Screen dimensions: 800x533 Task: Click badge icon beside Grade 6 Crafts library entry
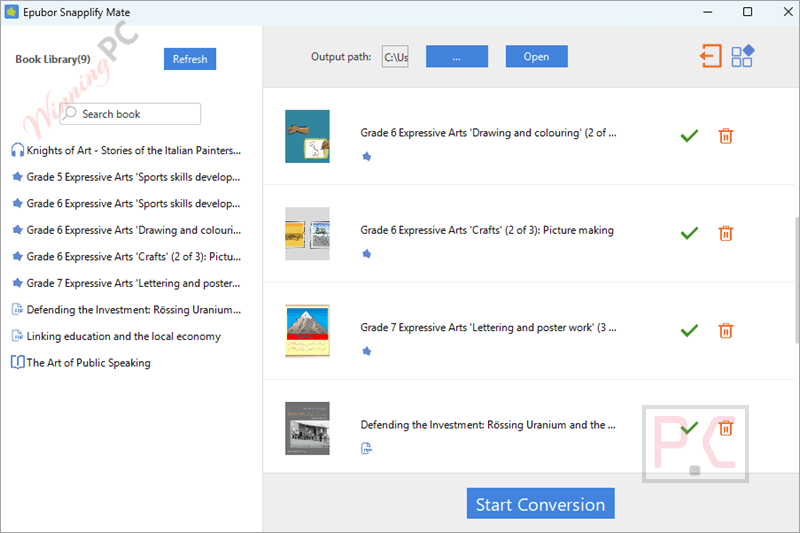pyautogui.click(x=17, y=257)
